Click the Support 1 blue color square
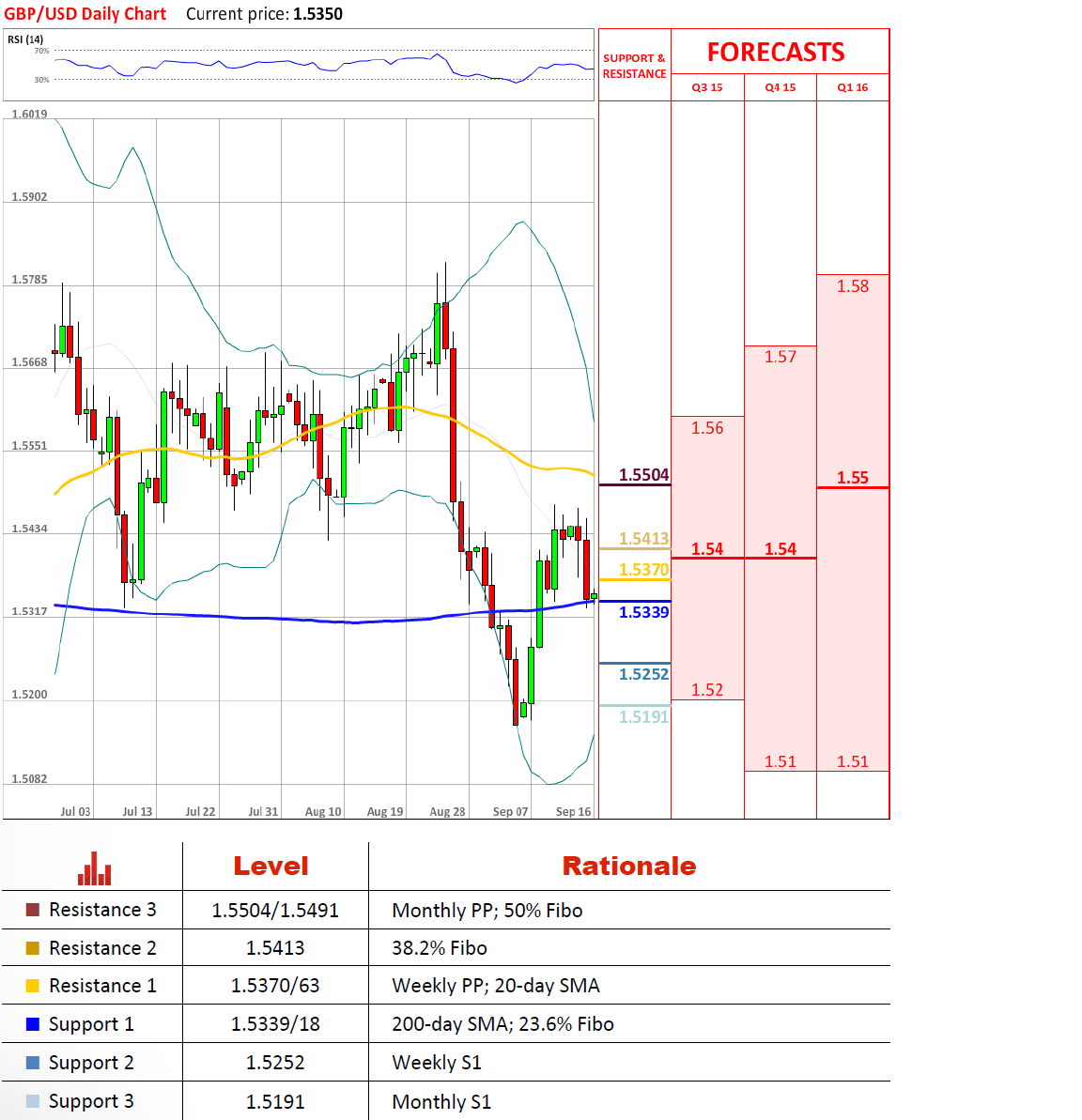 tap(32, 1024)
